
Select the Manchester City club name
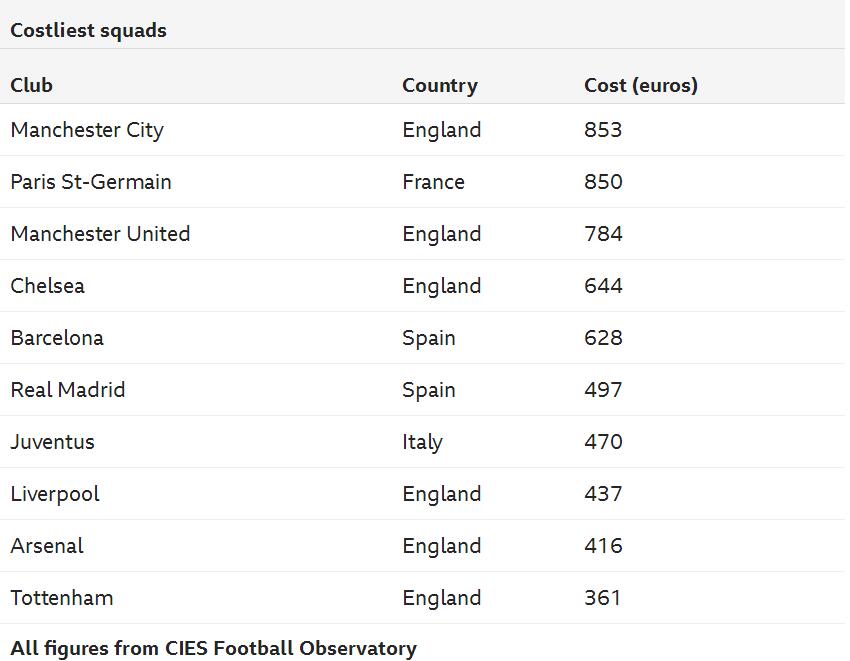click(x=87, y=130)
